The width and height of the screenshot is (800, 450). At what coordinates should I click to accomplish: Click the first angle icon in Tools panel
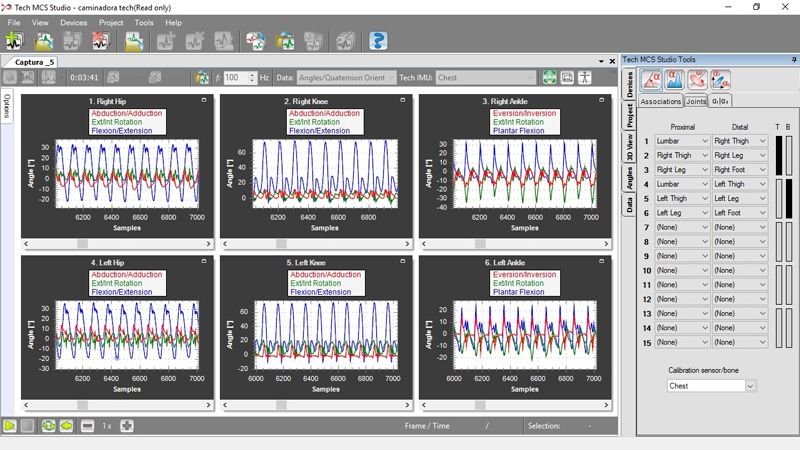click(x=651, y=80)
